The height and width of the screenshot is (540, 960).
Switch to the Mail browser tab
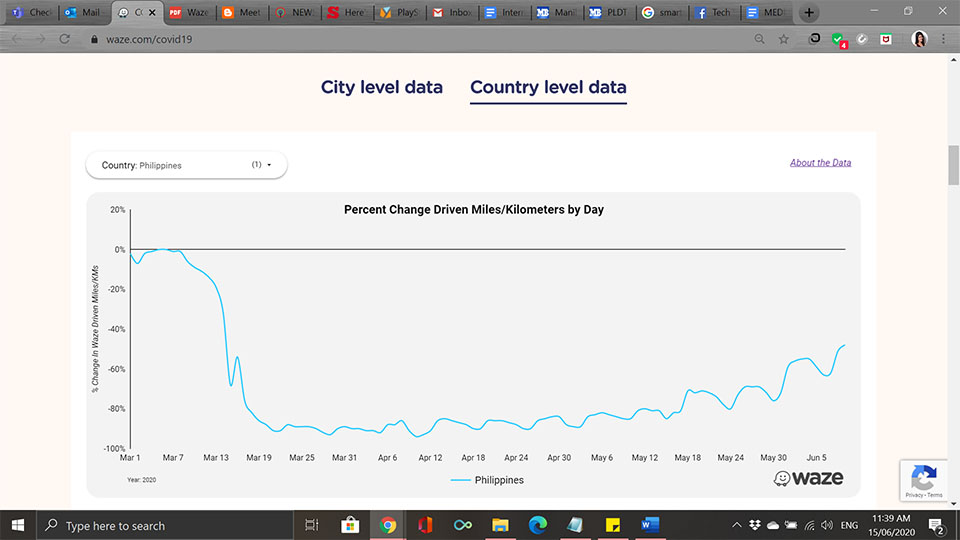click(83, 13)
